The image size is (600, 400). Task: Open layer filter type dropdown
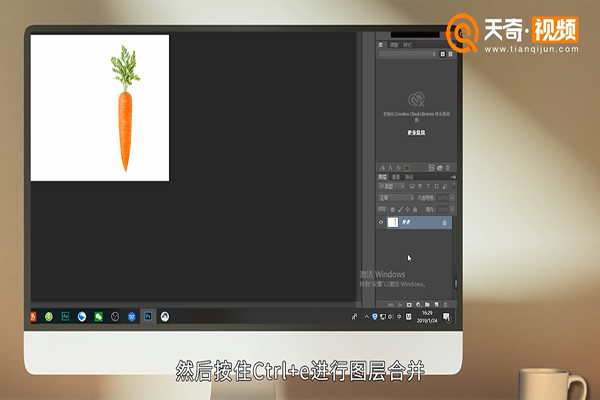point(391,186)
